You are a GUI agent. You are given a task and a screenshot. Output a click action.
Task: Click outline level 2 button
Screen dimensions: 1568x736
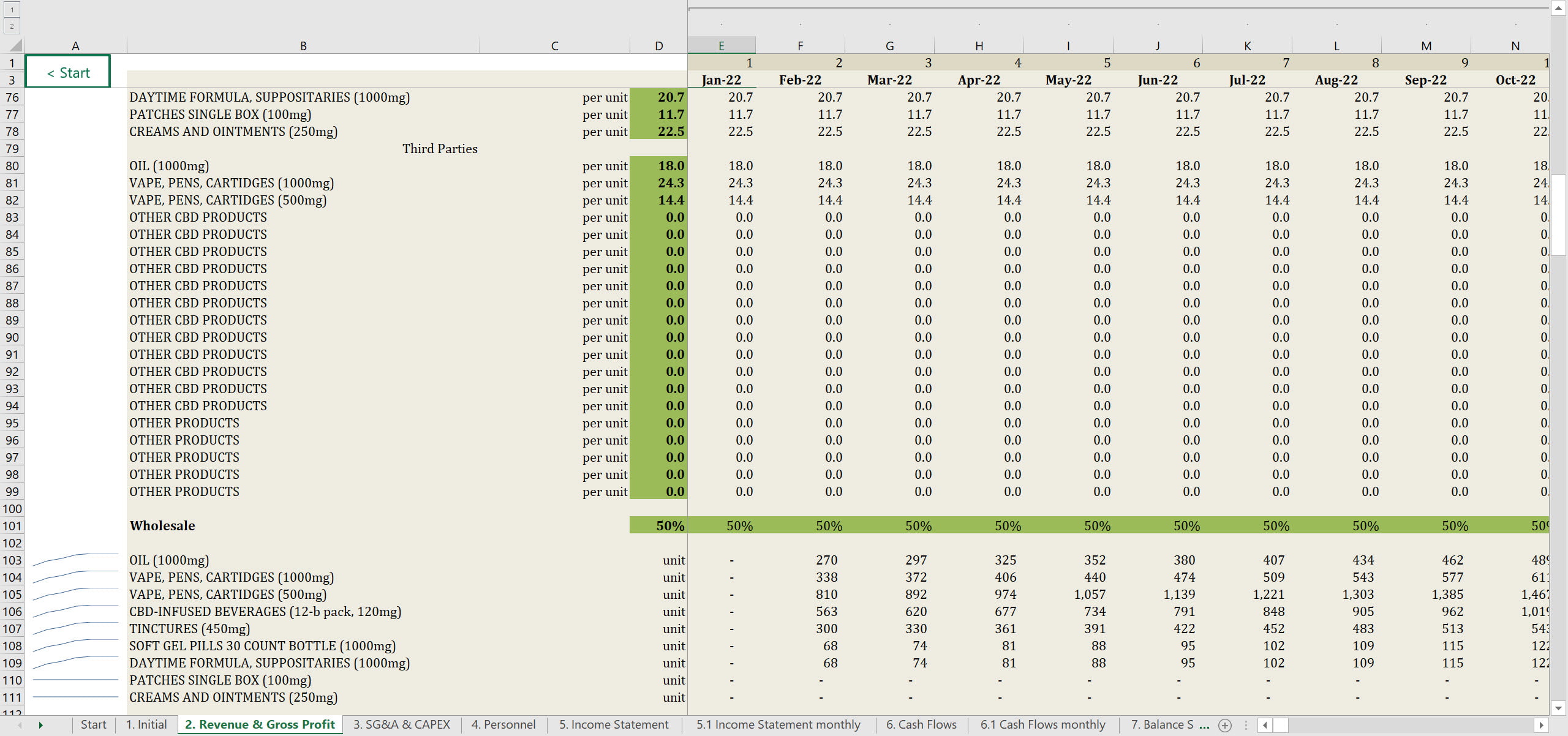click(x=12, y=26)
